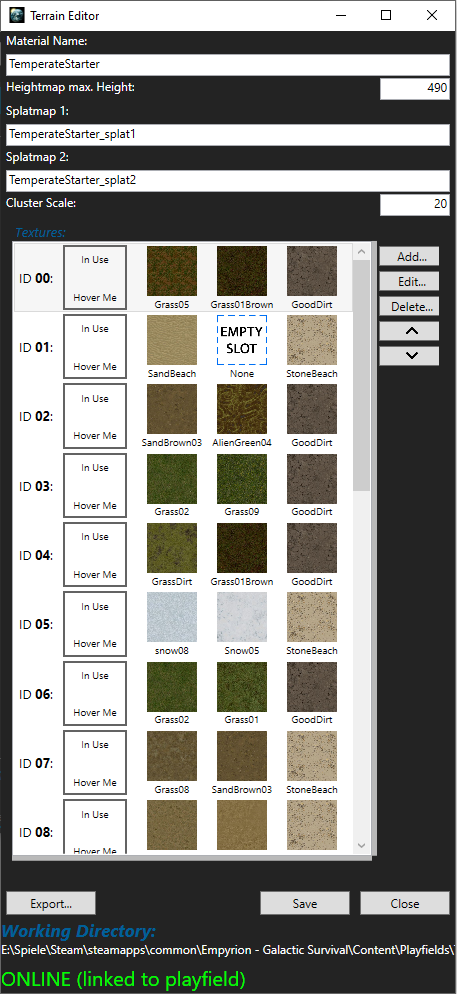The width and height of the screenshot is (457, 994).
Task: Click the Edit... button
Action: 409,281
